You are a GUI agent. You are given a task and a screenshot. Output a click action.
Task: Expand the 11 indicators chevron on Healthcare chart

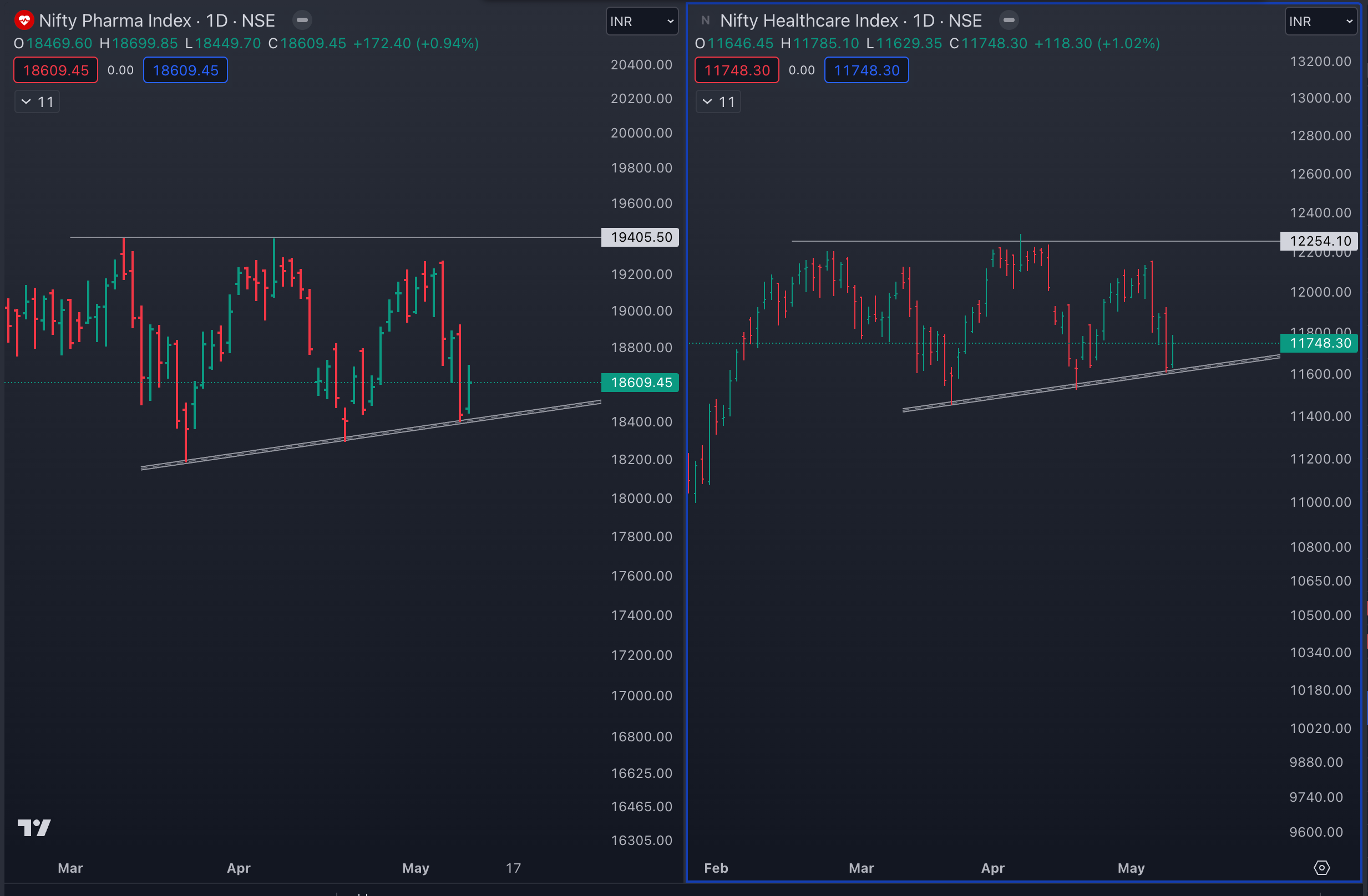tap(718, 101)
